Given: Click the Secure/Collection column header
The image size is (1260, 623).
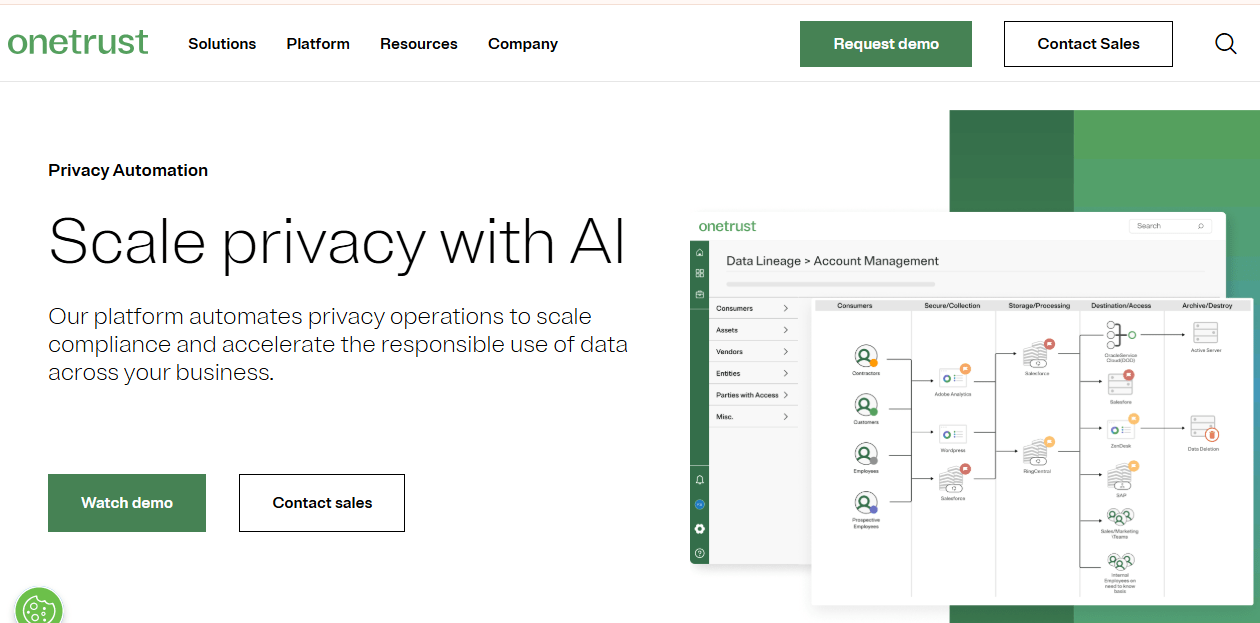Looking at the screenshot, I should [x=952, y=305].
